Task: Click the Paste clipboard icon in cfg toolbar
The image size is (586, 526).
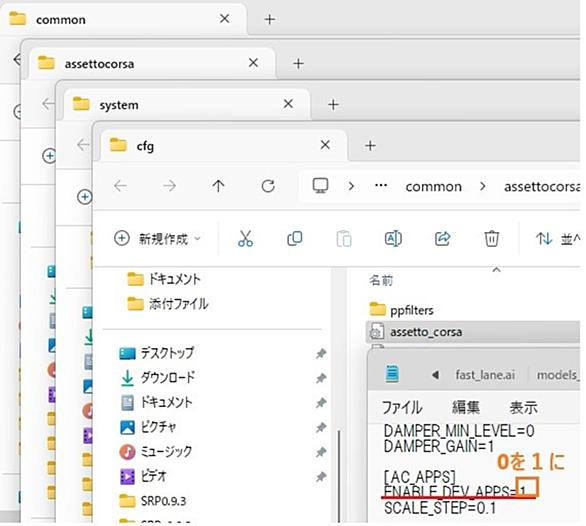Action: click(343, 239)
